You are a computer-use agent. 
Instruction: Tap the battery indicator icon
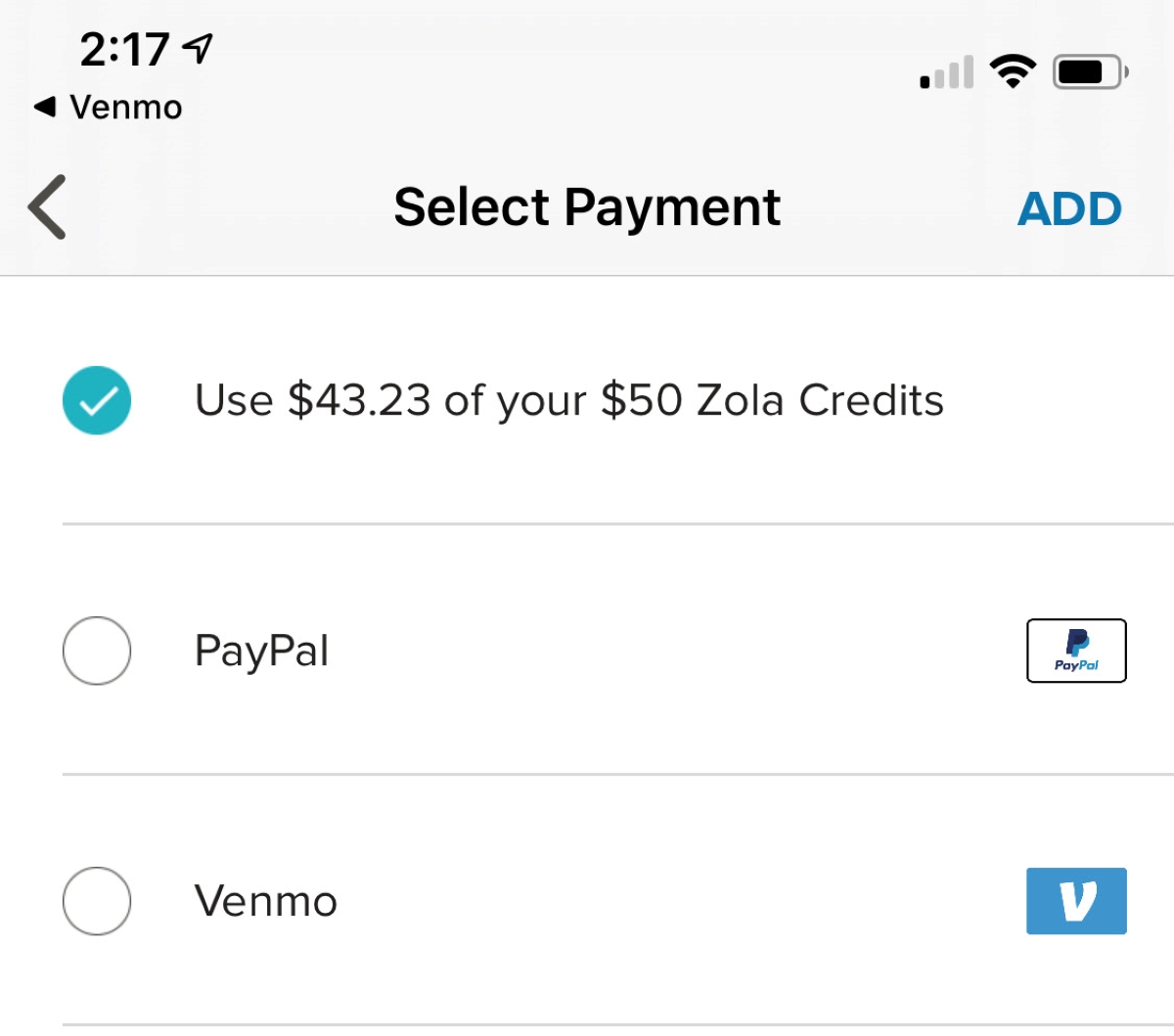[1089, 71]
